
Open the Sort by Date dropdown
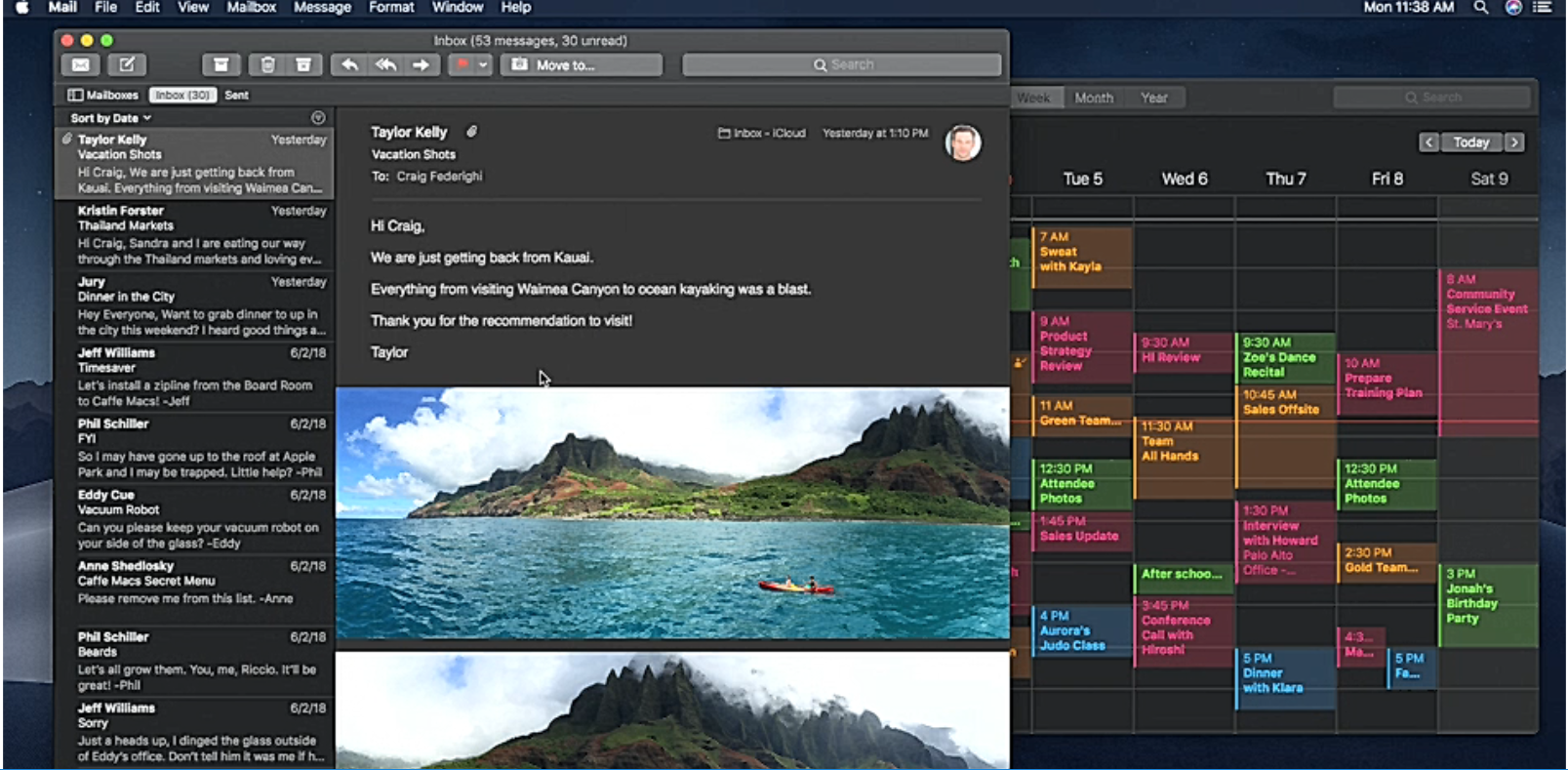pyautogui.click(x=110, y=118)
